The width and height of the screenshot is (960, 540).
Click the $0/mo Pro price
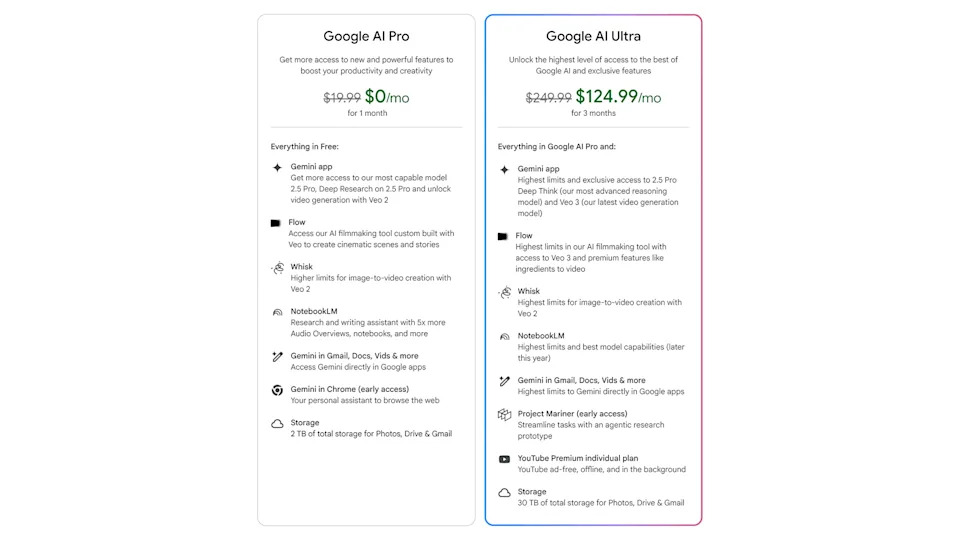click(386, 97)
